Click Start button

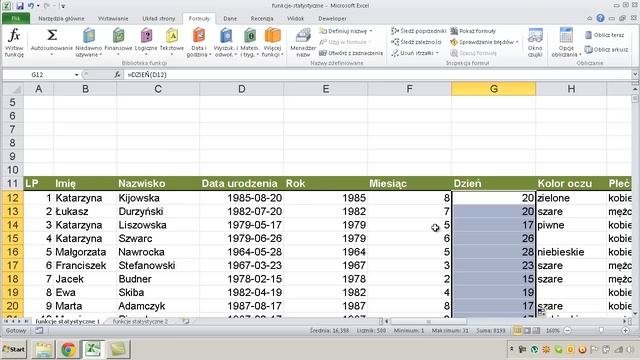coord(14,349)
